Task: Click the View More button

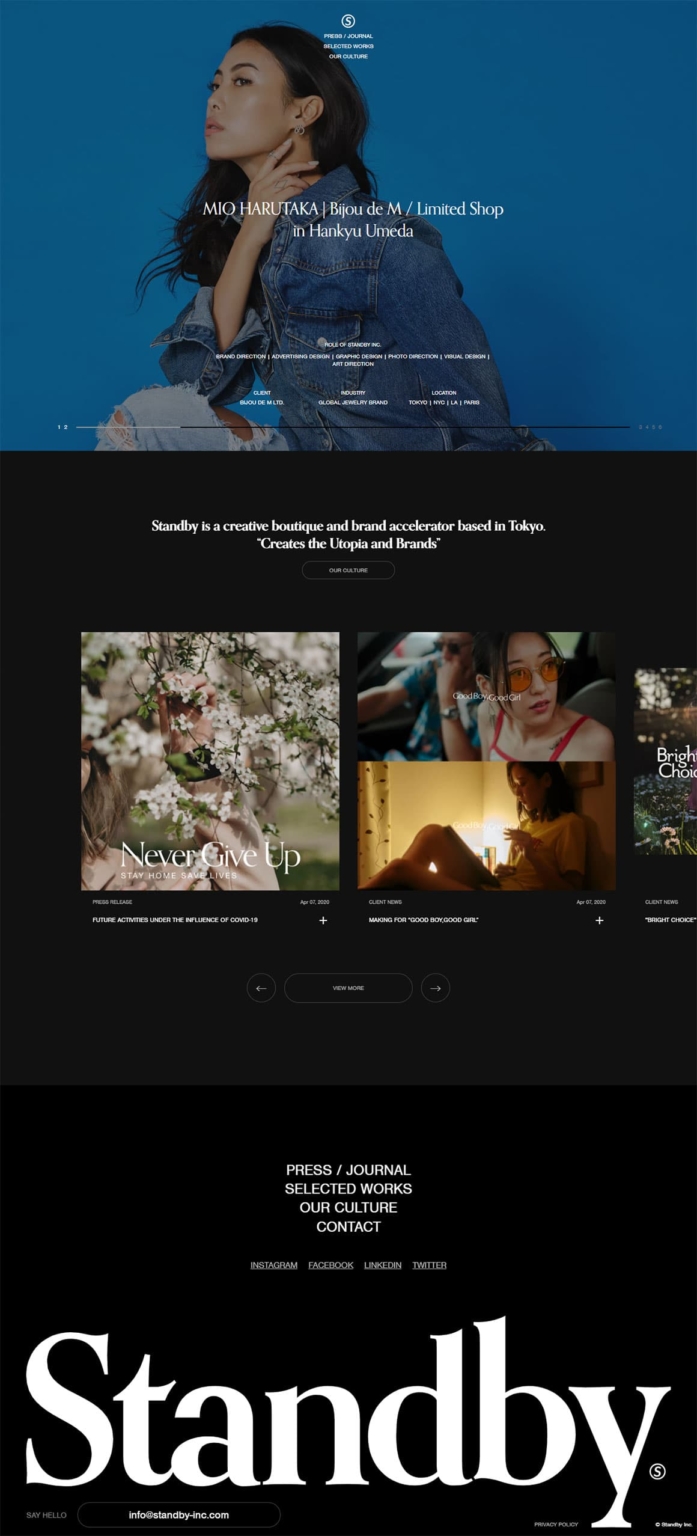Action: tap(348, 988)
